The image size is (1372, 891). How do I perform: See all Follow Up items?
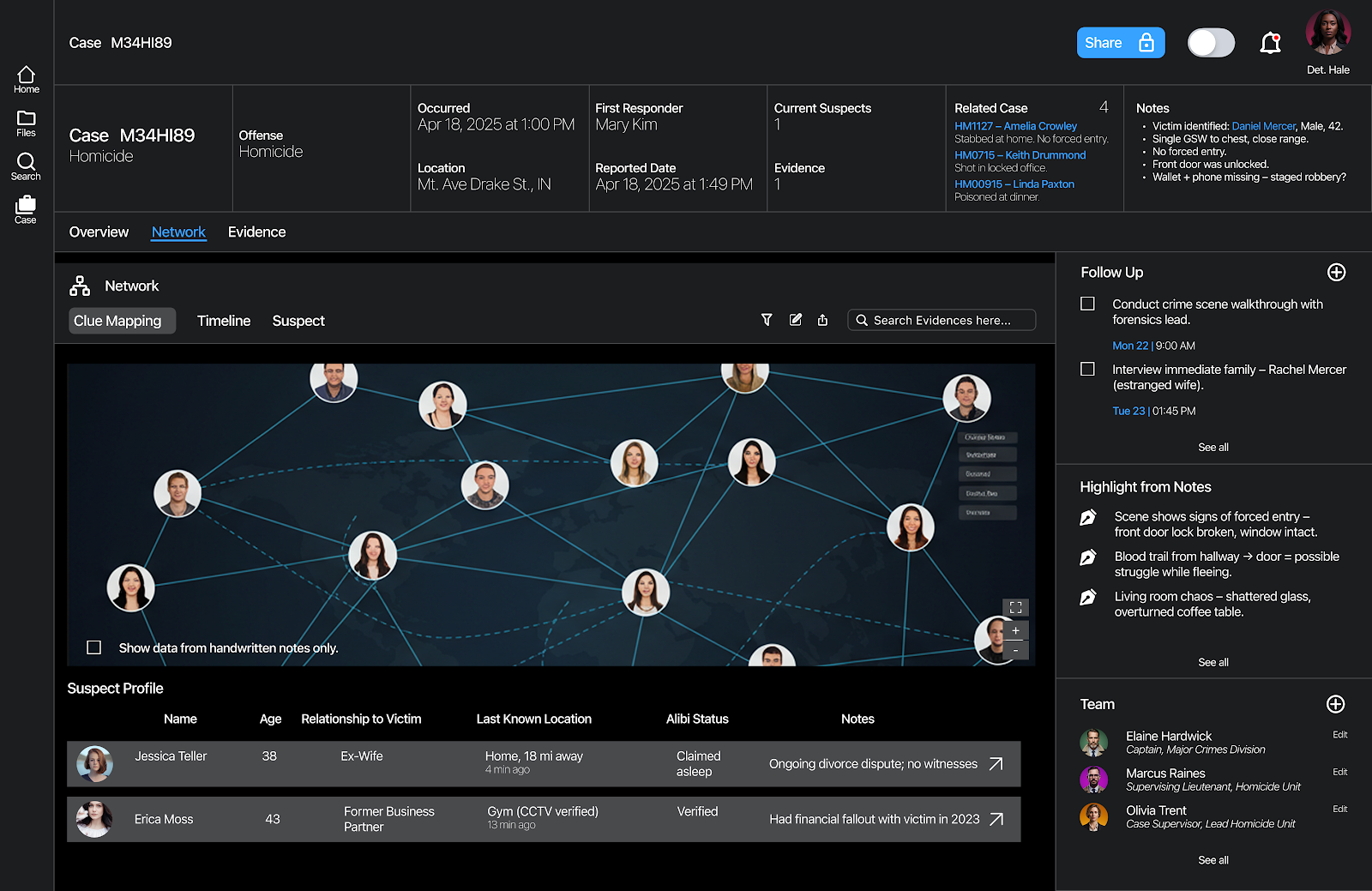(1213, 447)
